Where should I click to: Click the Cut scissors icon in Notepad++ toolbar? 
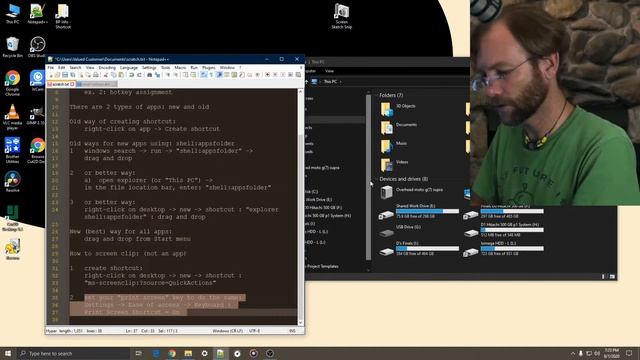click(x=106, y=75)
